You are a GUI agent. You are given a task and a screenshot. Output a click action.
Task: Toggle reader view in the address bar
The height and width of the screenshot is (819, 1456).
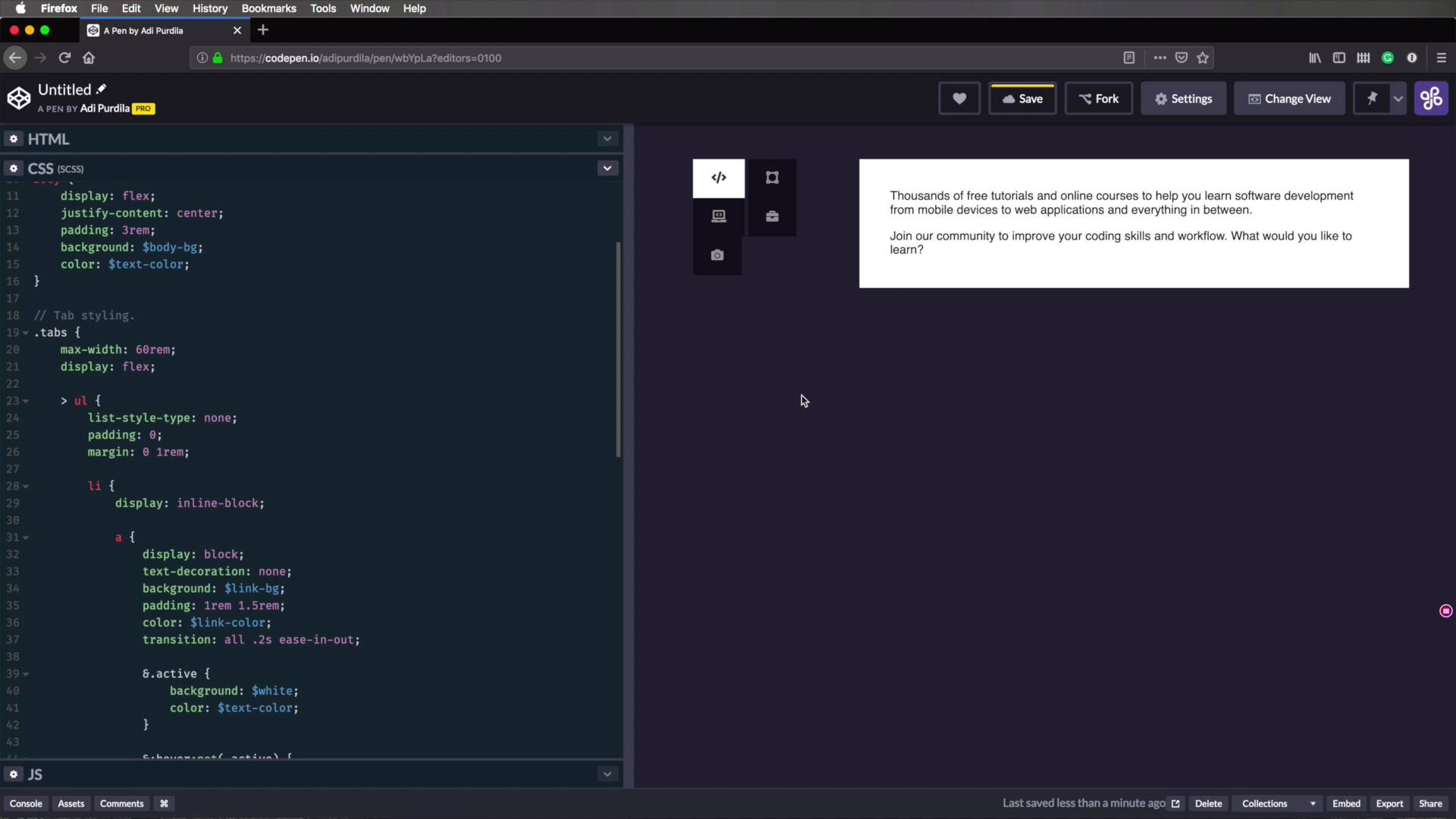point(1129,58)
